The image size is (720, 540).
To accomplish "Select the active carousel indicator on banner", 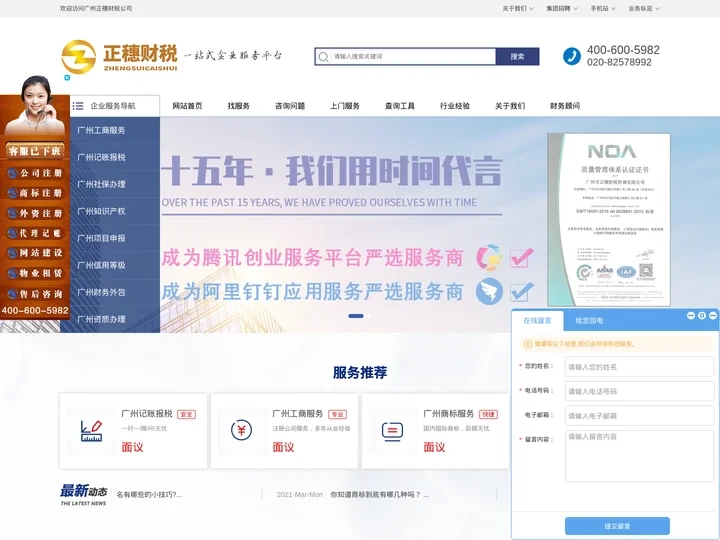I will pyautogui.click(x=356, y=316).
